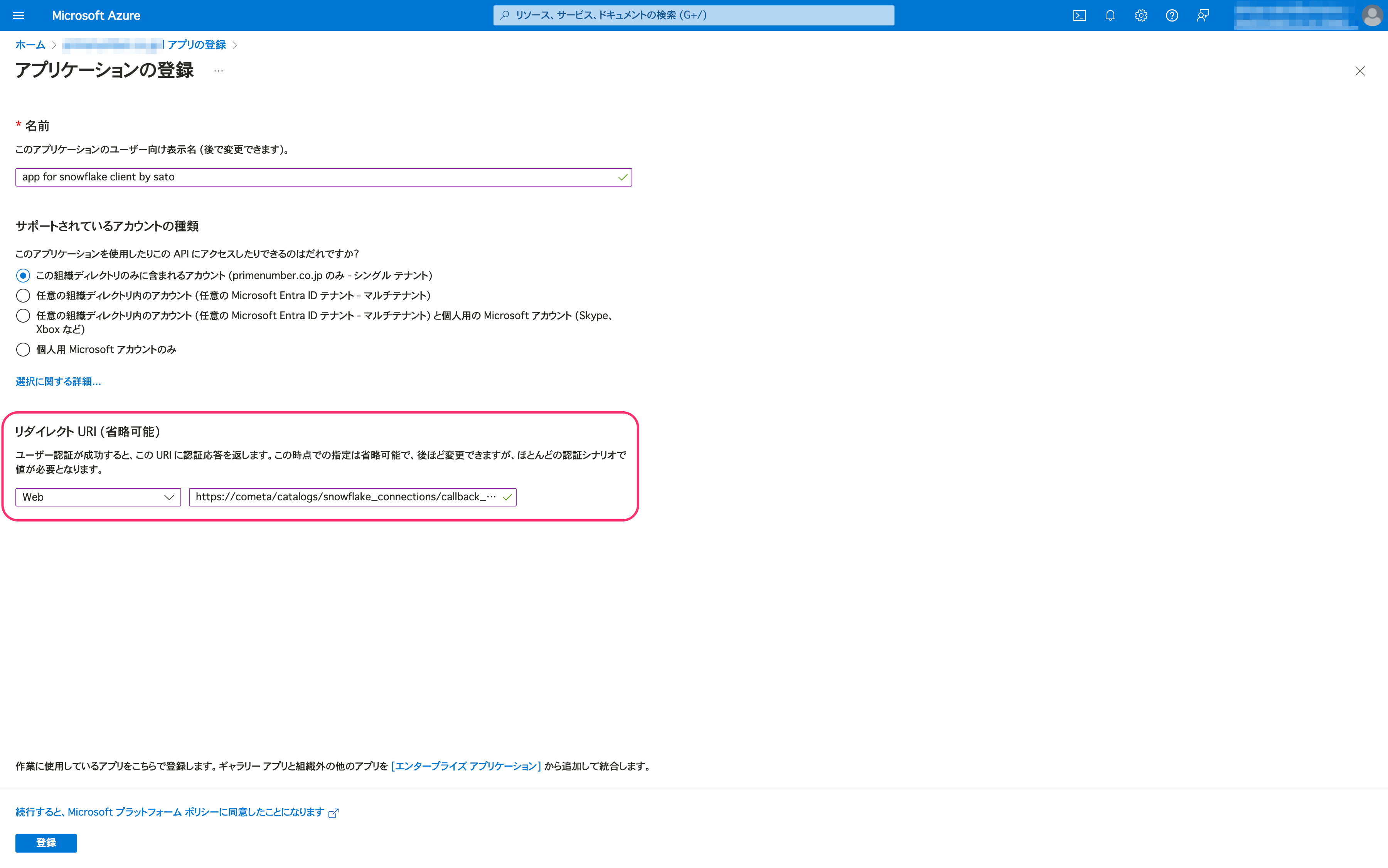Select multitenant Entra ID radio option

(x=23, y=296)
